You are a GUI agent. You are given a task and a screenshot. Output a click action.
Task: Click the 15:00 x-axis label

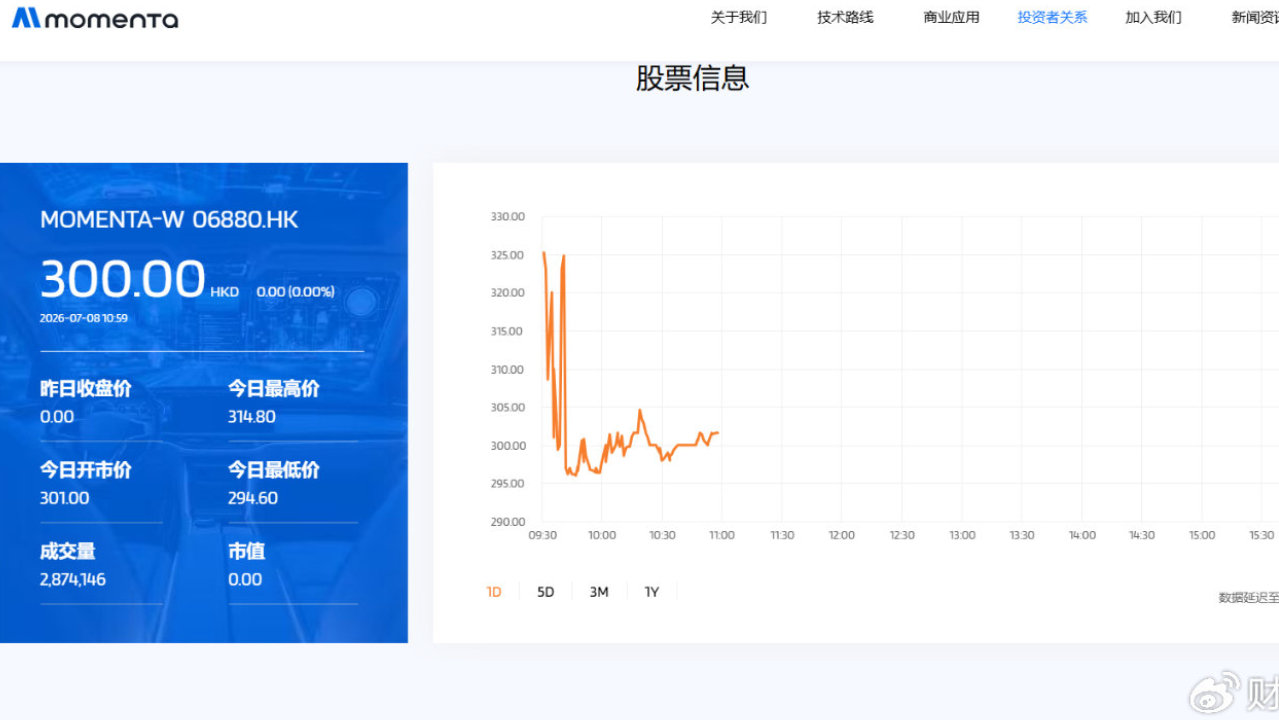tap(1202, 536)
